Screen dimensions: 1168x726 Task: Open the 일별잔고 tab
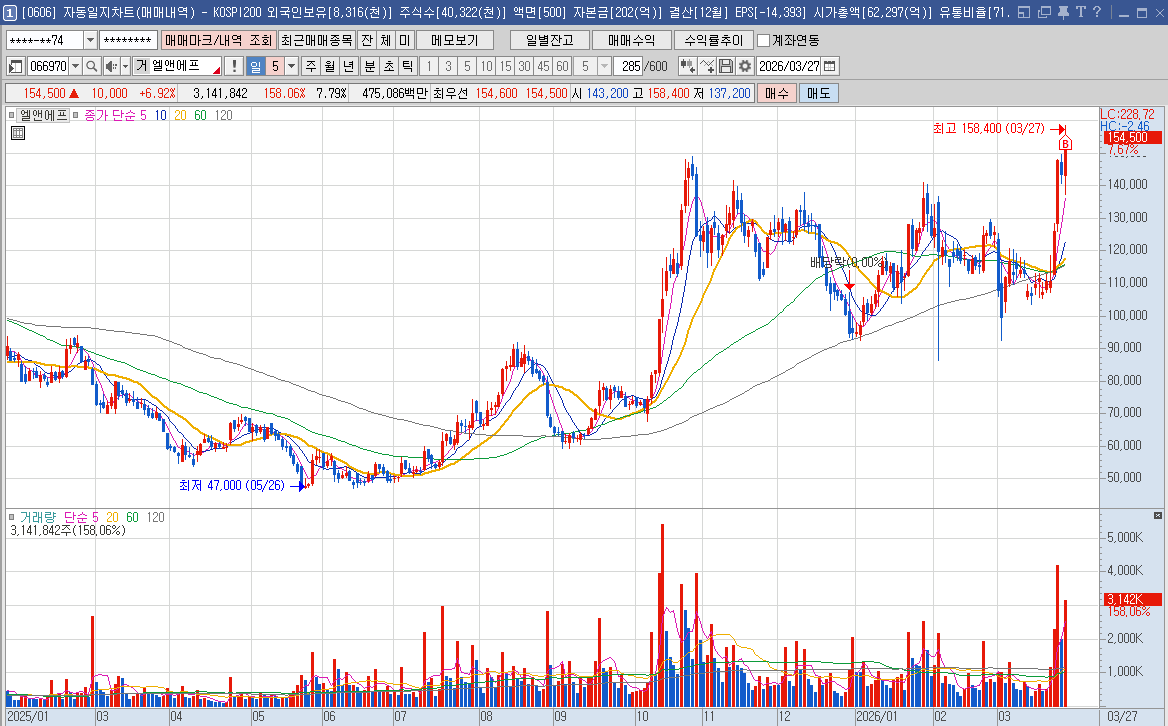(x=549, y=40)
